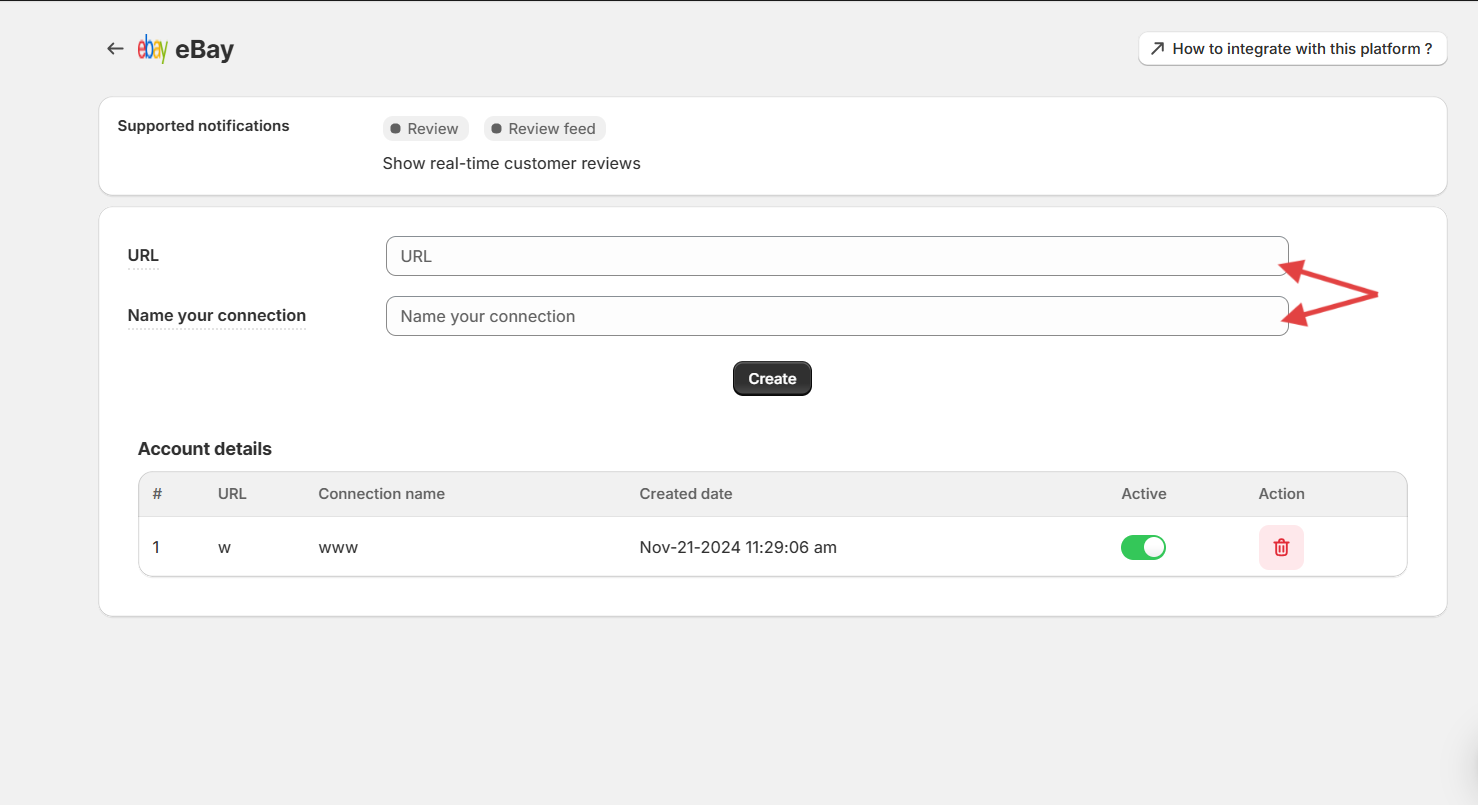Click the Connection name column header
The image size is (1478, 805).
tap(381, 494)
